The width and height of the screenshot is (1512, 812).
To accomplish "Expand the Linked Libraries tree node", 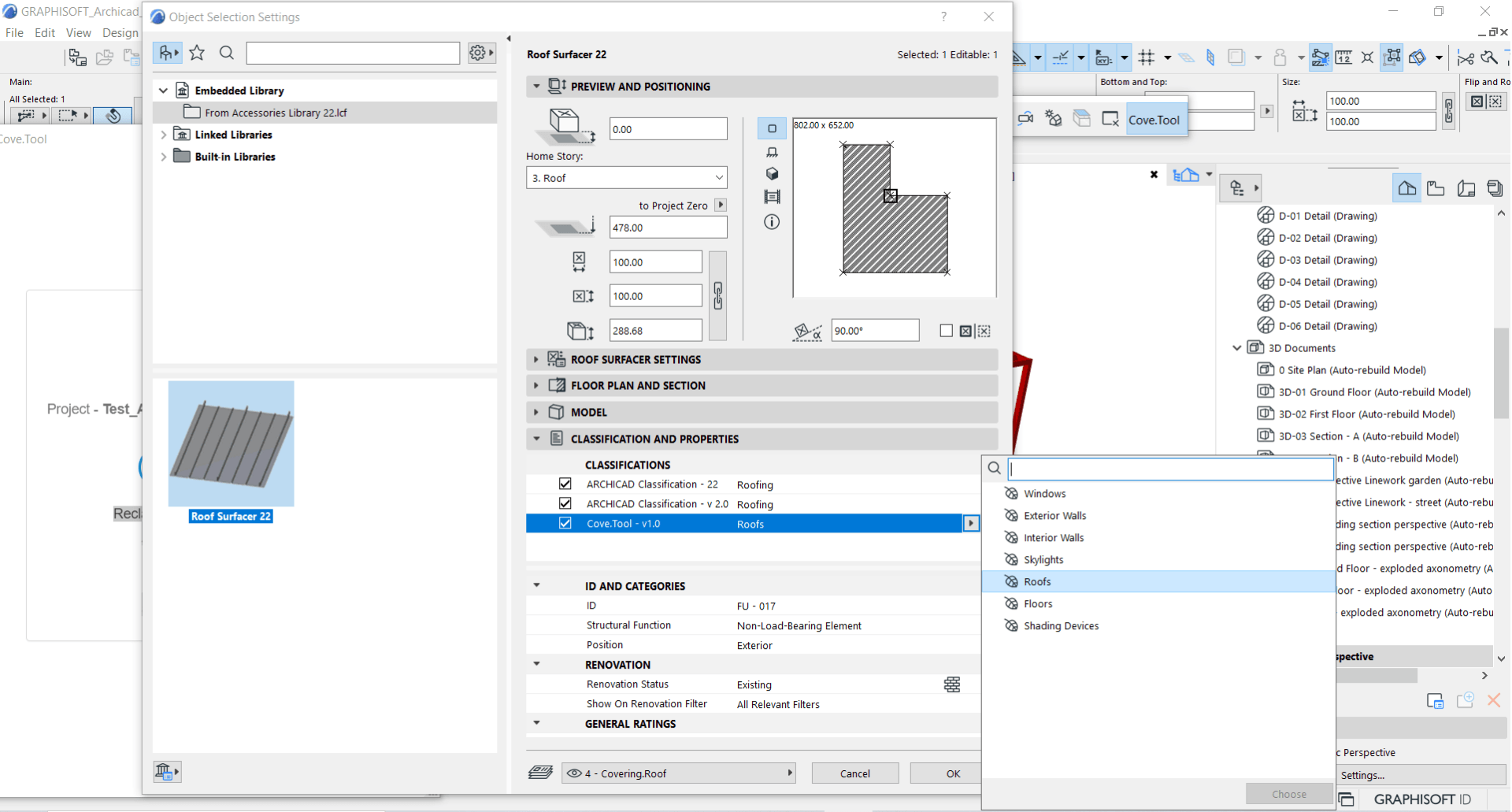I will click(x=163, y=135).
